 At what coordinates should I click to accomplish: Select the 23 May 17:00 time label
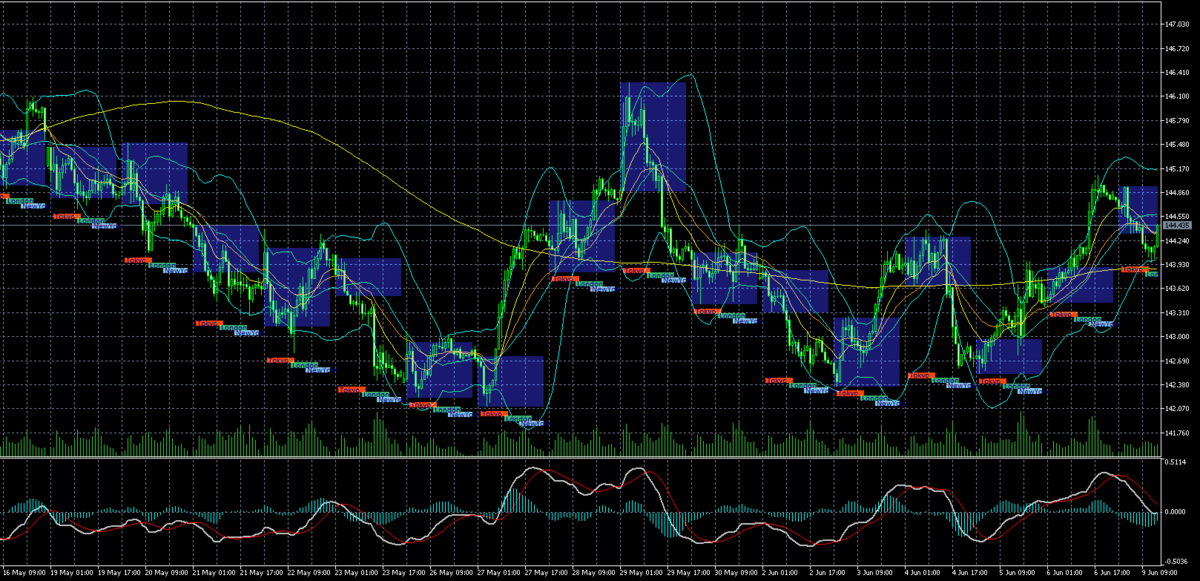coord(406,575)
